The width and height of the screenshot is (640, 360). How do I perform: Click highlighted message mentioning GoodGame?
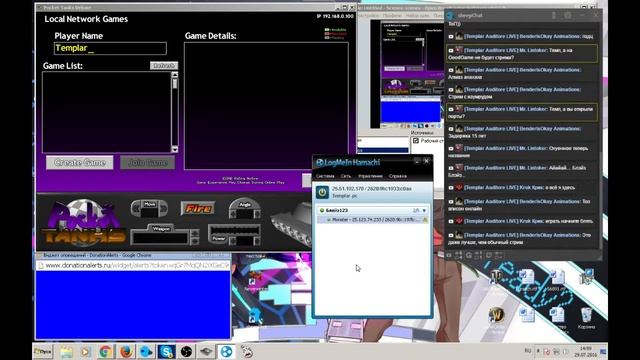pyautogui.click(x=522, y=54)
